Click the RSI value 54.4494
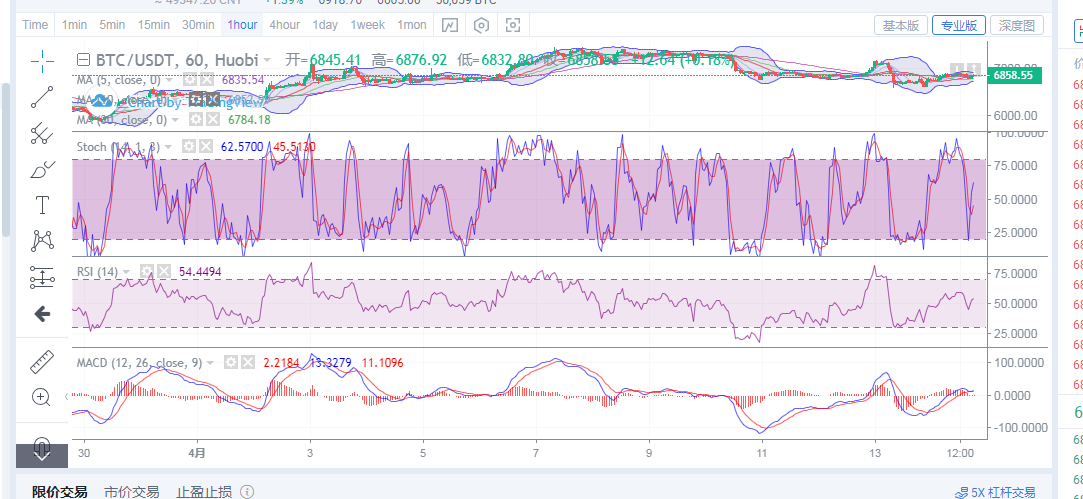 coord(200,272)
